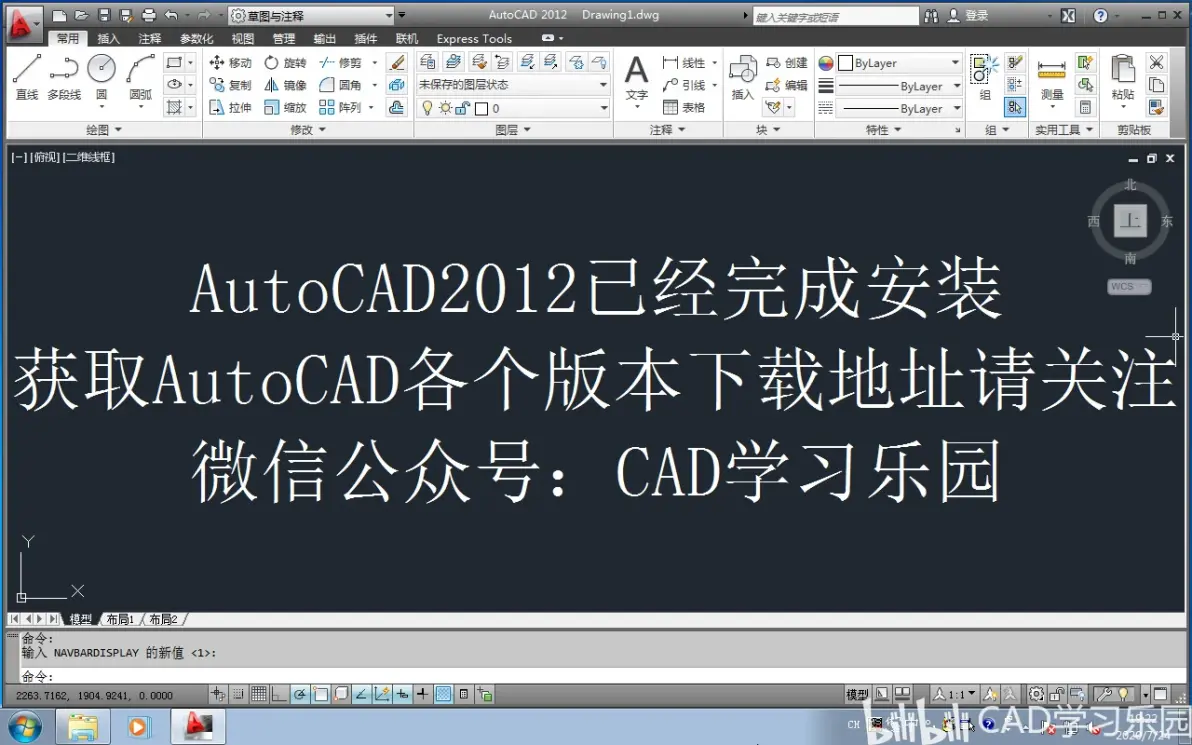Open the layer 0 selection dropdown
This screenshot has height=745, width=1192.
tap(513, 108)
